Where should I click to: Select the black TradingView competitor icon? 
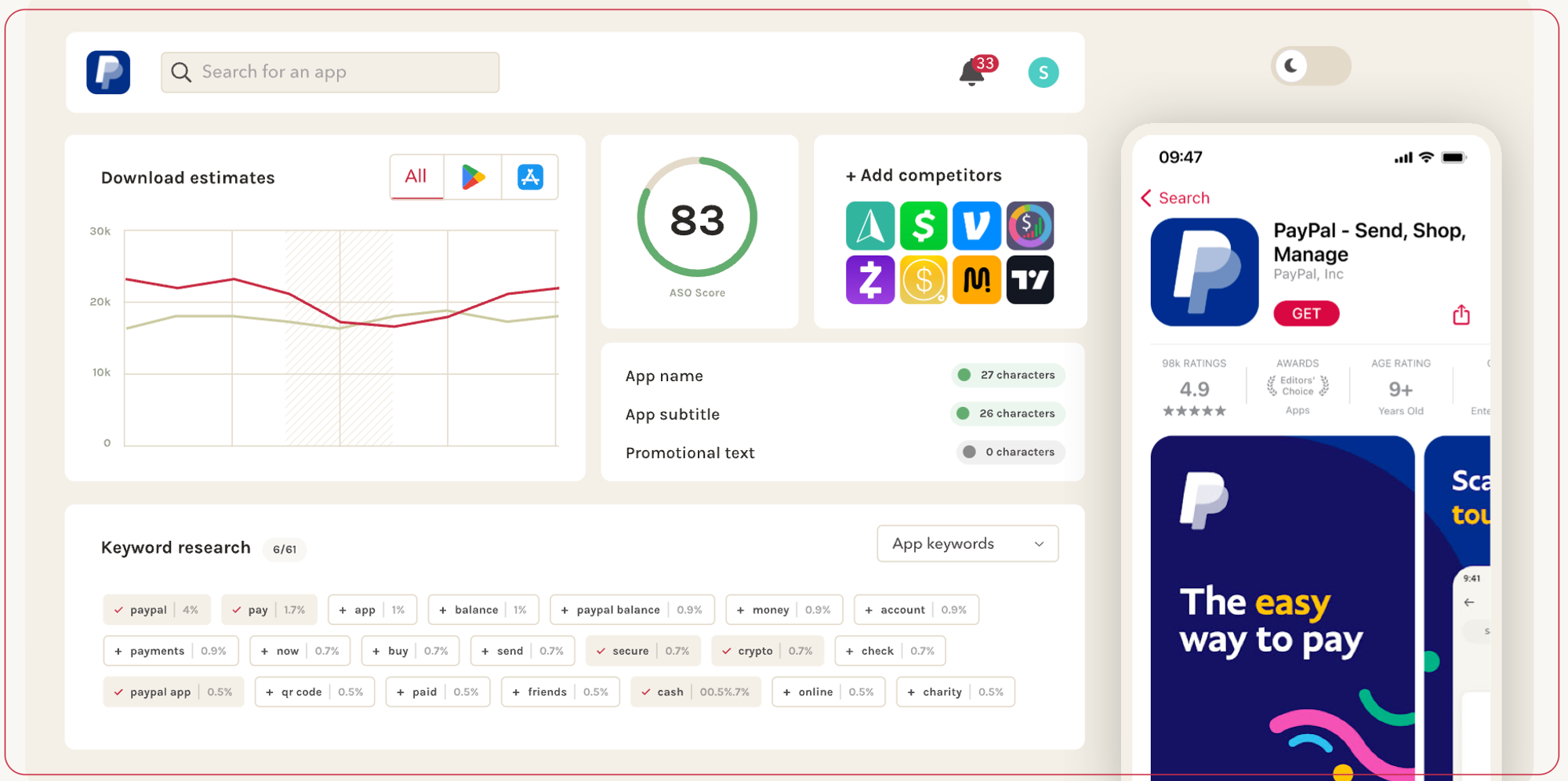(1030, 280)
